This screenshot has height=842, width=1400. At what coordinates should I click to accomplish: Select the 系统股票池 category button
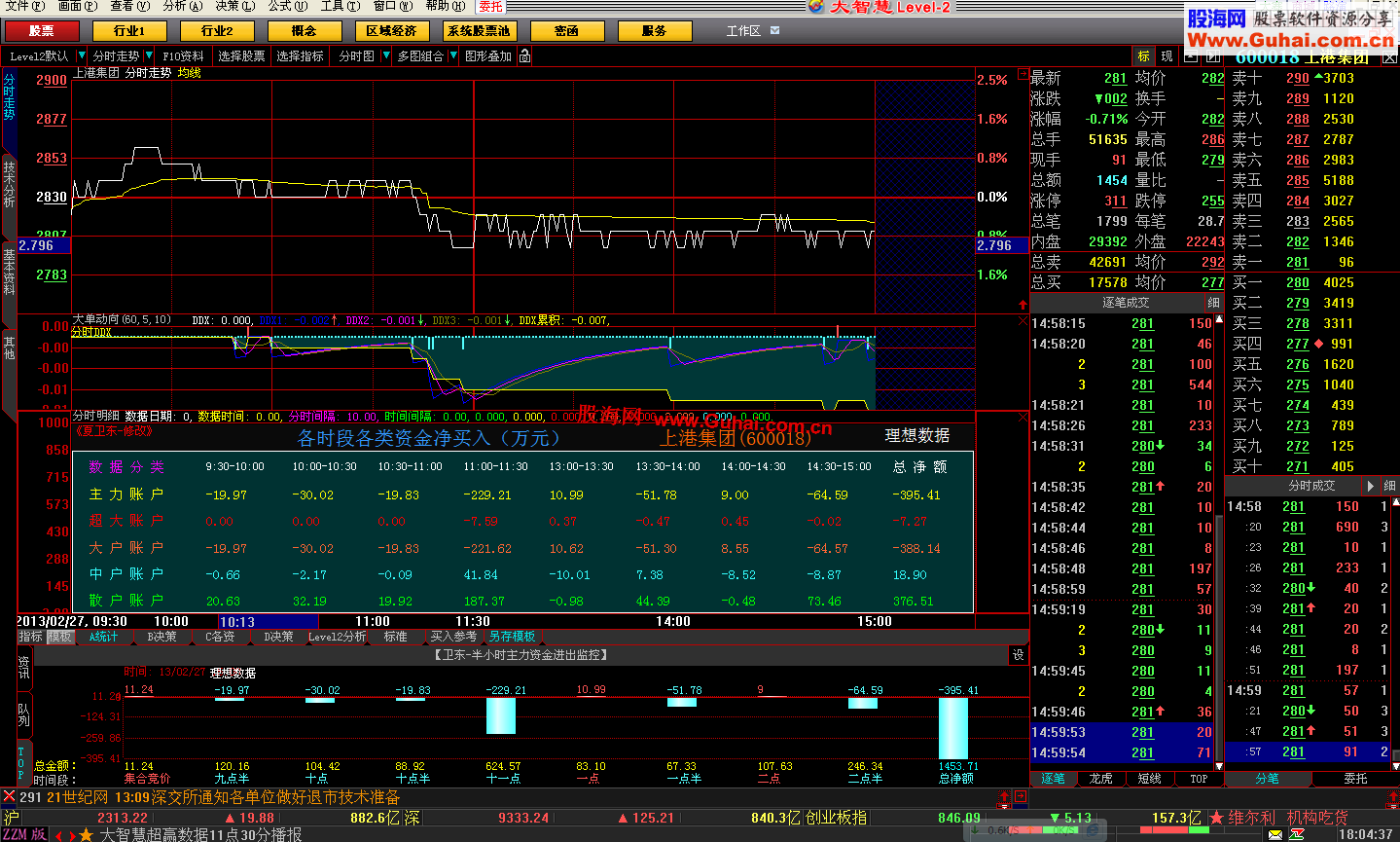pyautogui.click(x=480, y=31)
